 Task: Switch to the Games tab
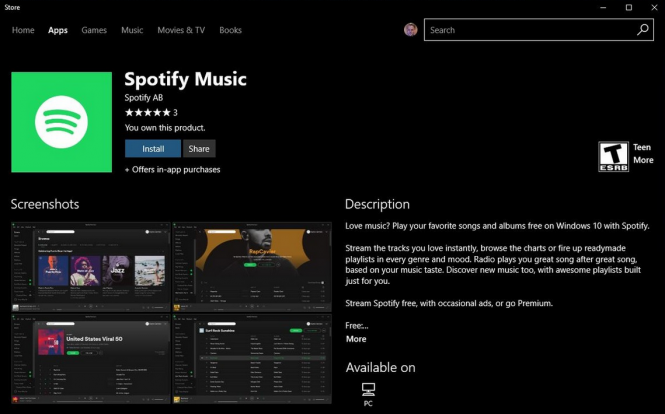94,30
